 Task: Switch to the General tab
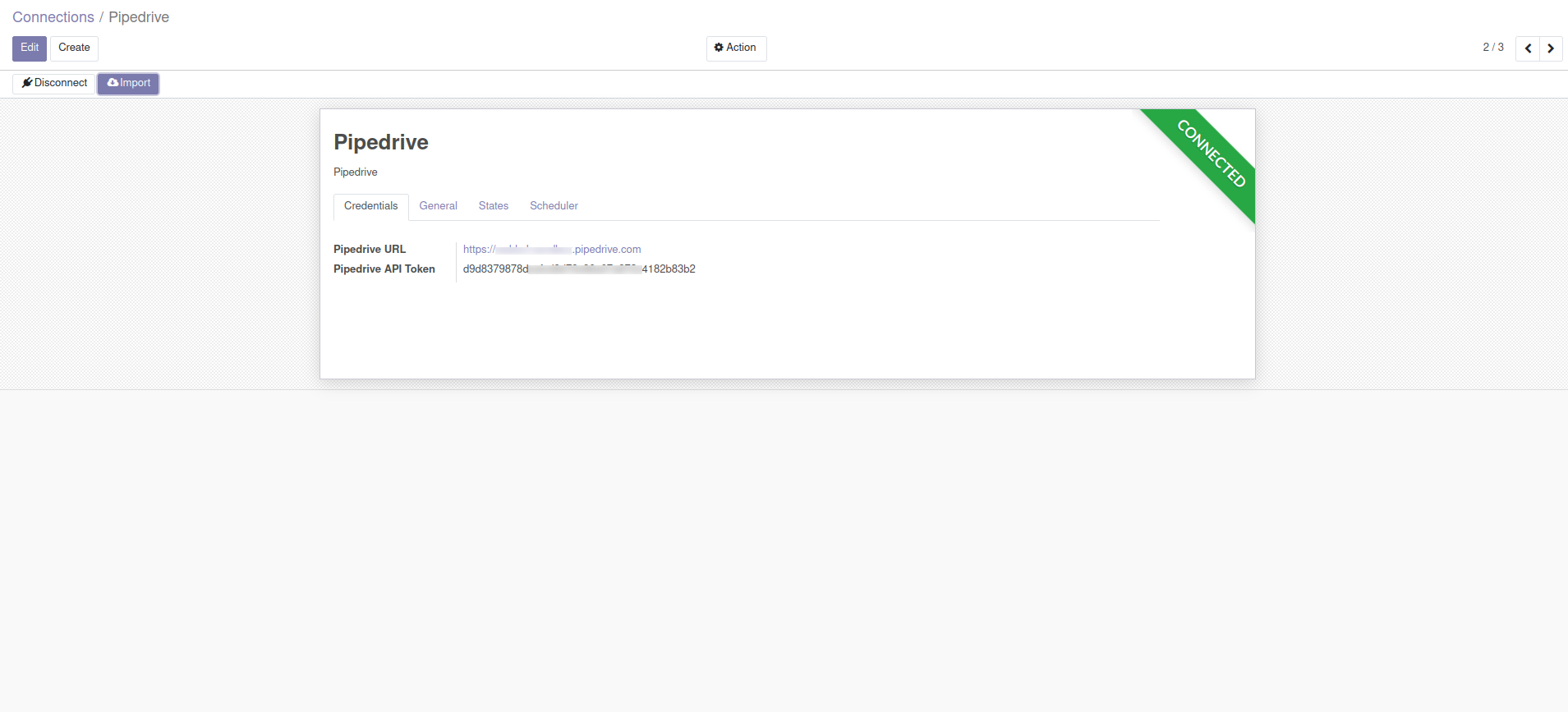tap(438, 206)
